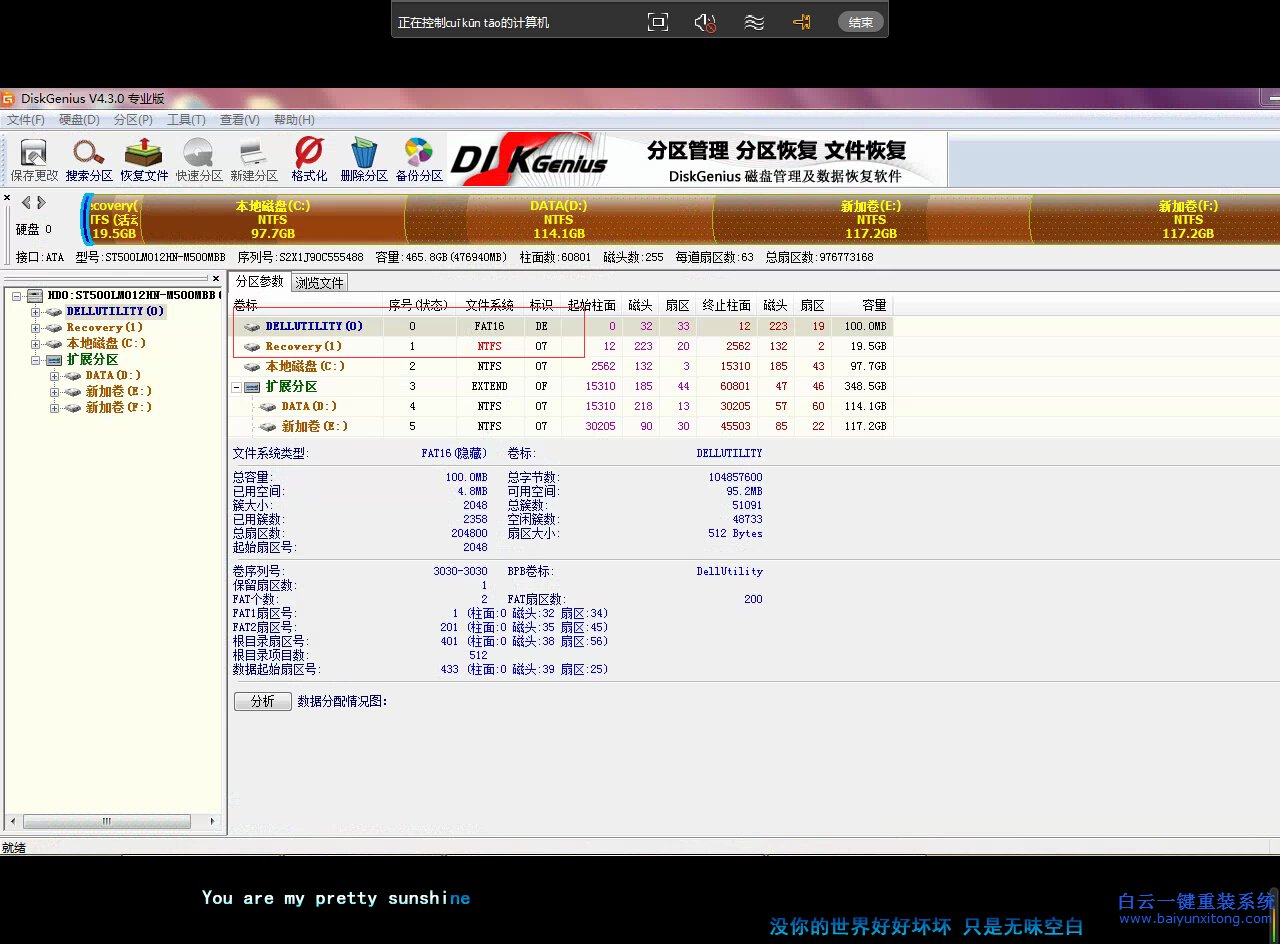Image resolution: width=1280 pixels, height=944 pixels.
Task: Click the 保存更改 (Save Changes) toolbar icon
Action: pos(31,159)
